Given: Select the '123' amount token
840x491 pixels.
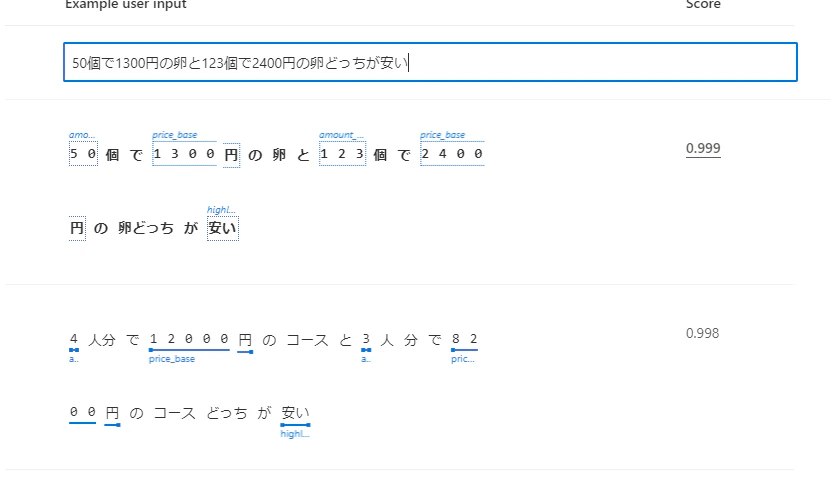Looking at the screenshot, I should [342, 154].
